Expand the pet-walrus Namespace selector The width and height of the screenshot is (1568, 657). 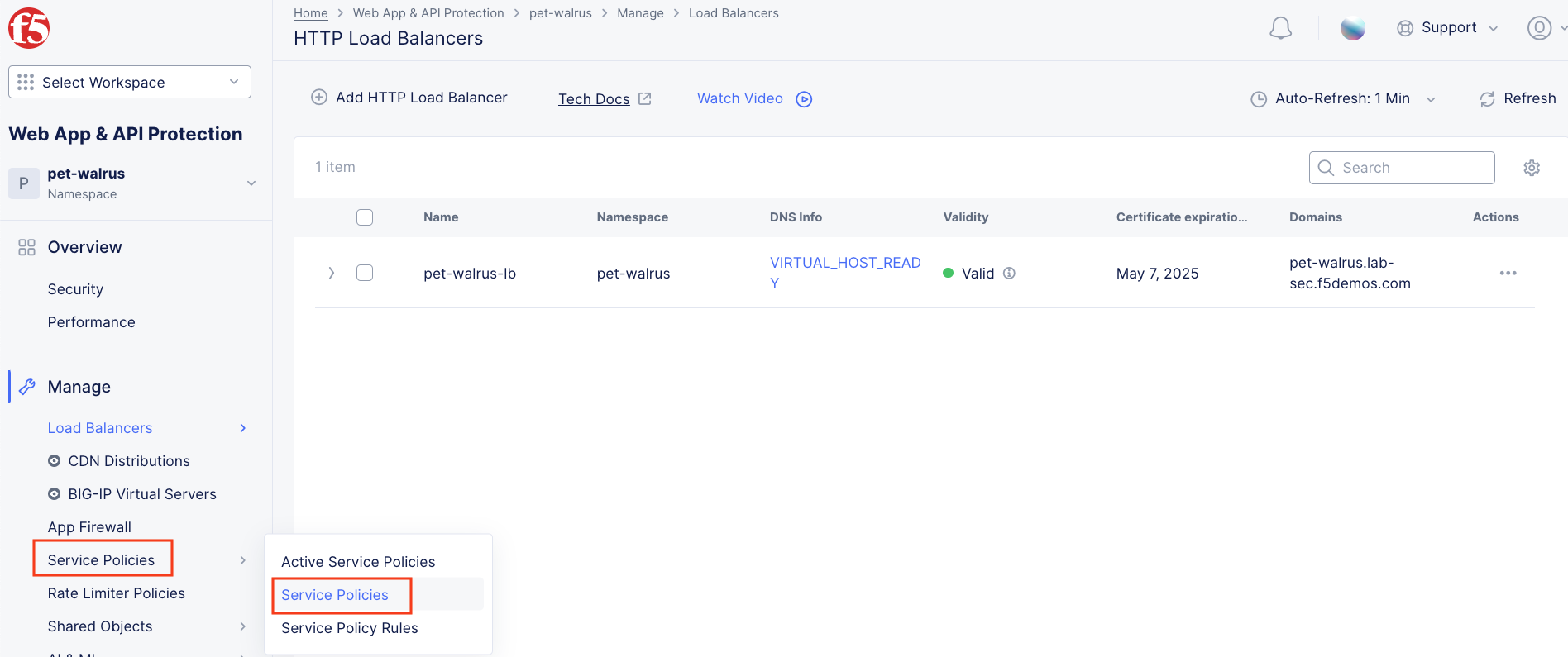[x=132, y=183]
